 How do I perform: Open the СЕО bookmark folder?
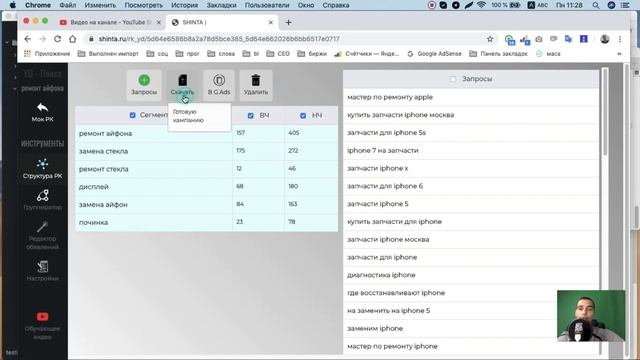click(278, 54)
